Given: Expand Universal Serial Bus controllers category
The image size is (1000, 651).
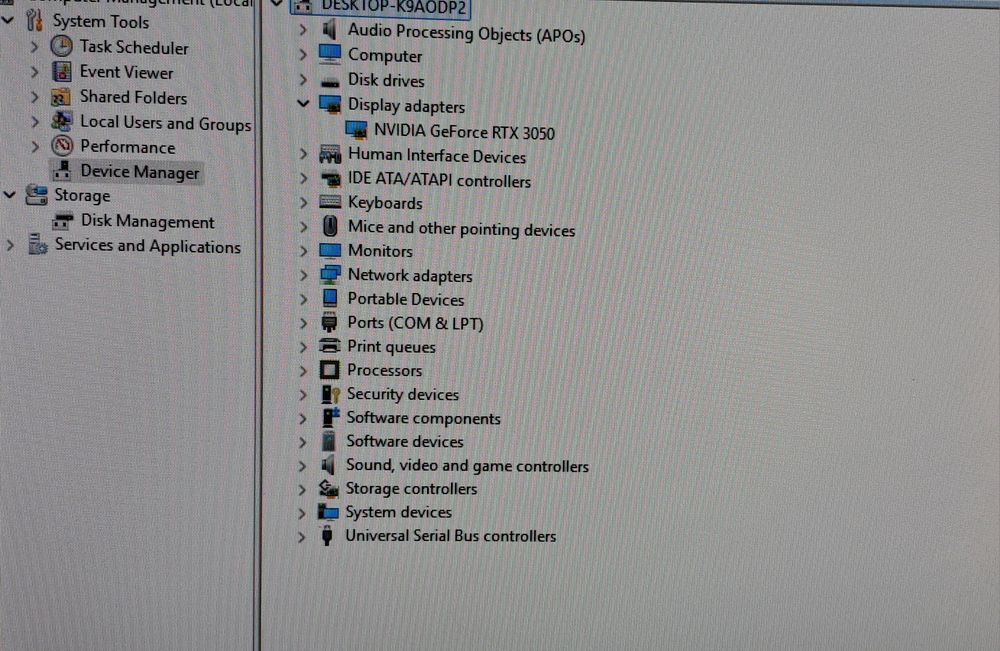Looking at the screenshot, I should [x=301, y=537].
